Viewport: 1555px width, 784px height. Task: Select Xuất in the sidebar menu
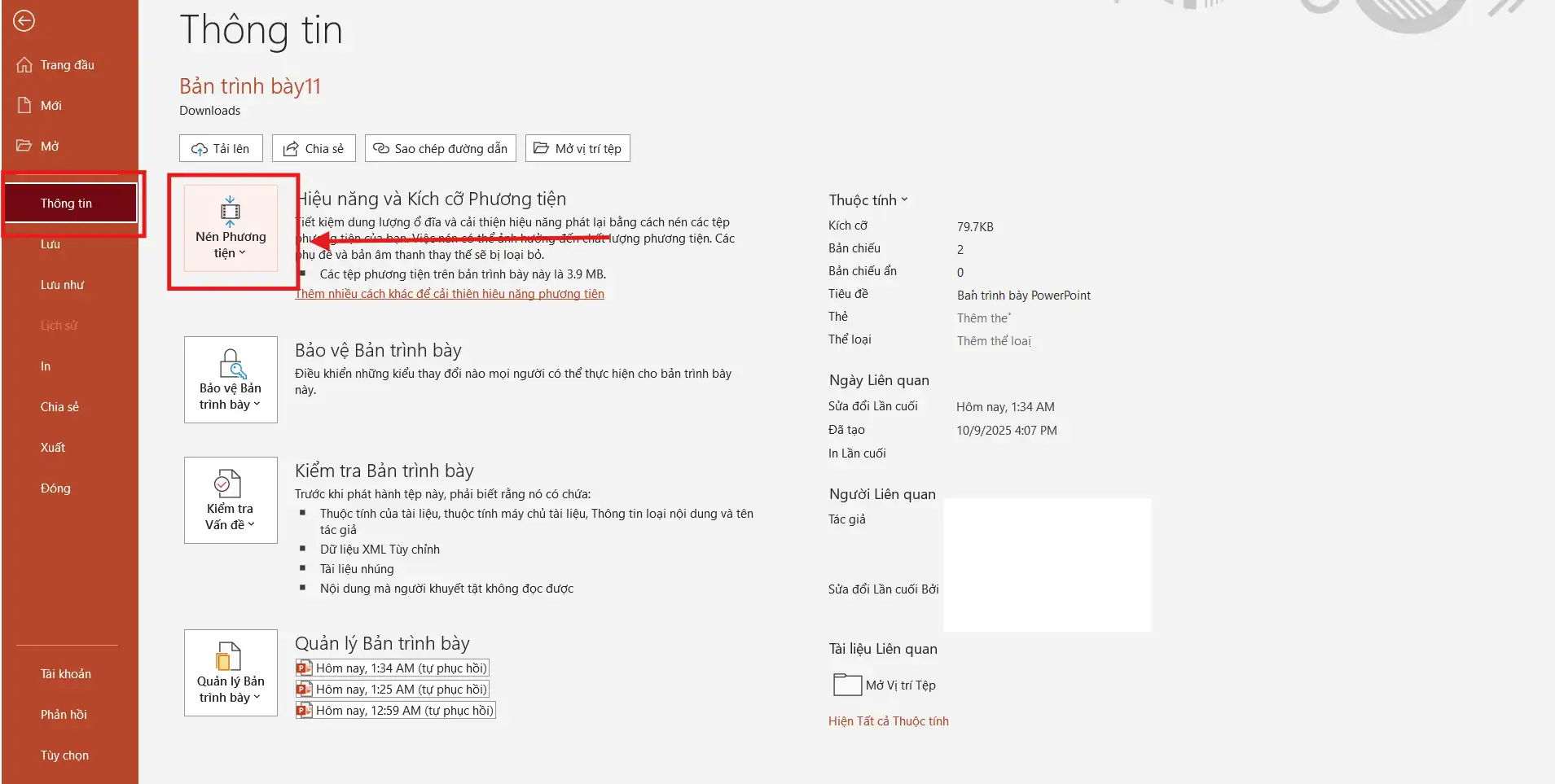pyautogui.click(x=53, y=448)
